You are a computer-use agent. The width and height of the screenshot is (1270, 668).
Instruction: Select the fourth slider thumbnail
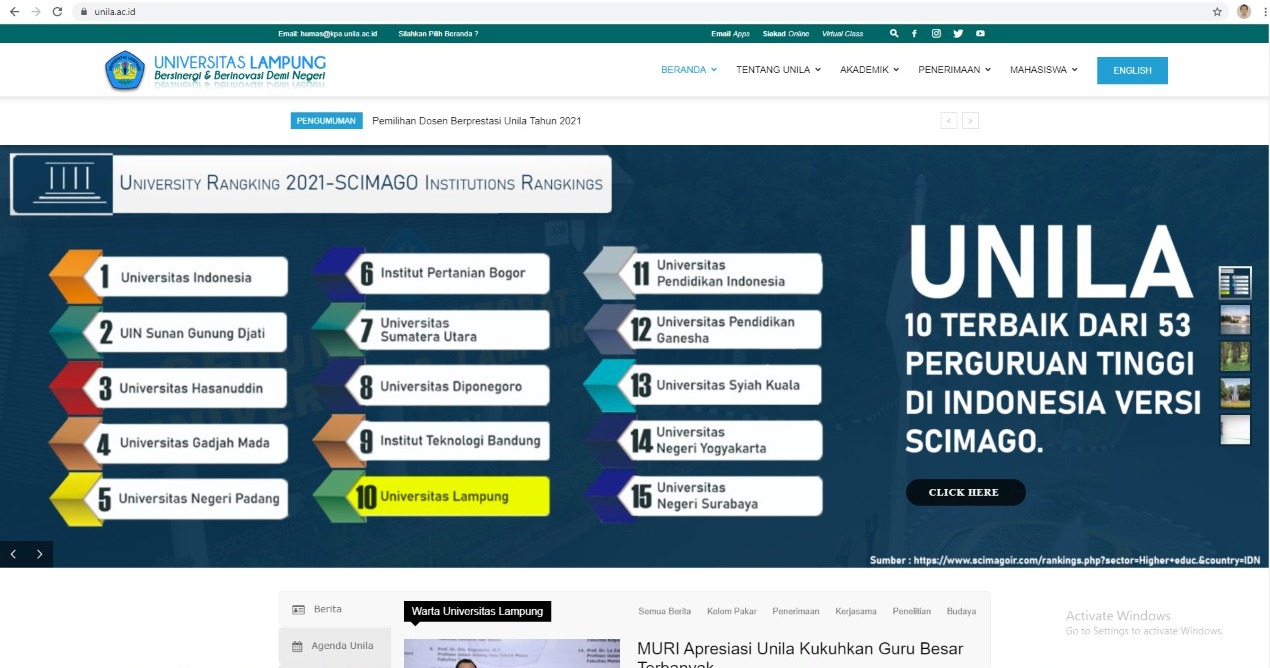pyautogui.click(x=1235, y=393)
